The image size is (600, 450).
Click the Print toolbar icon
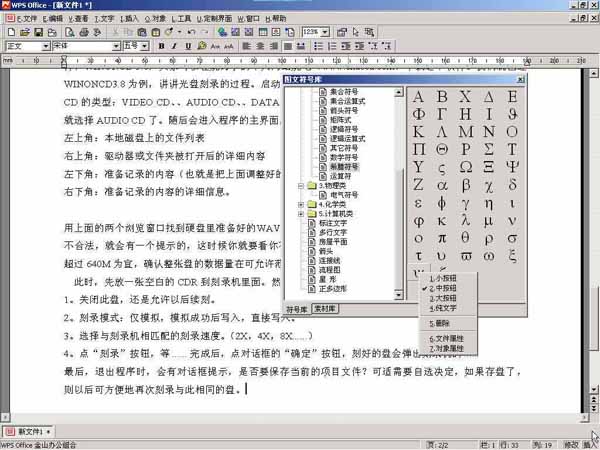click(84, 32)
